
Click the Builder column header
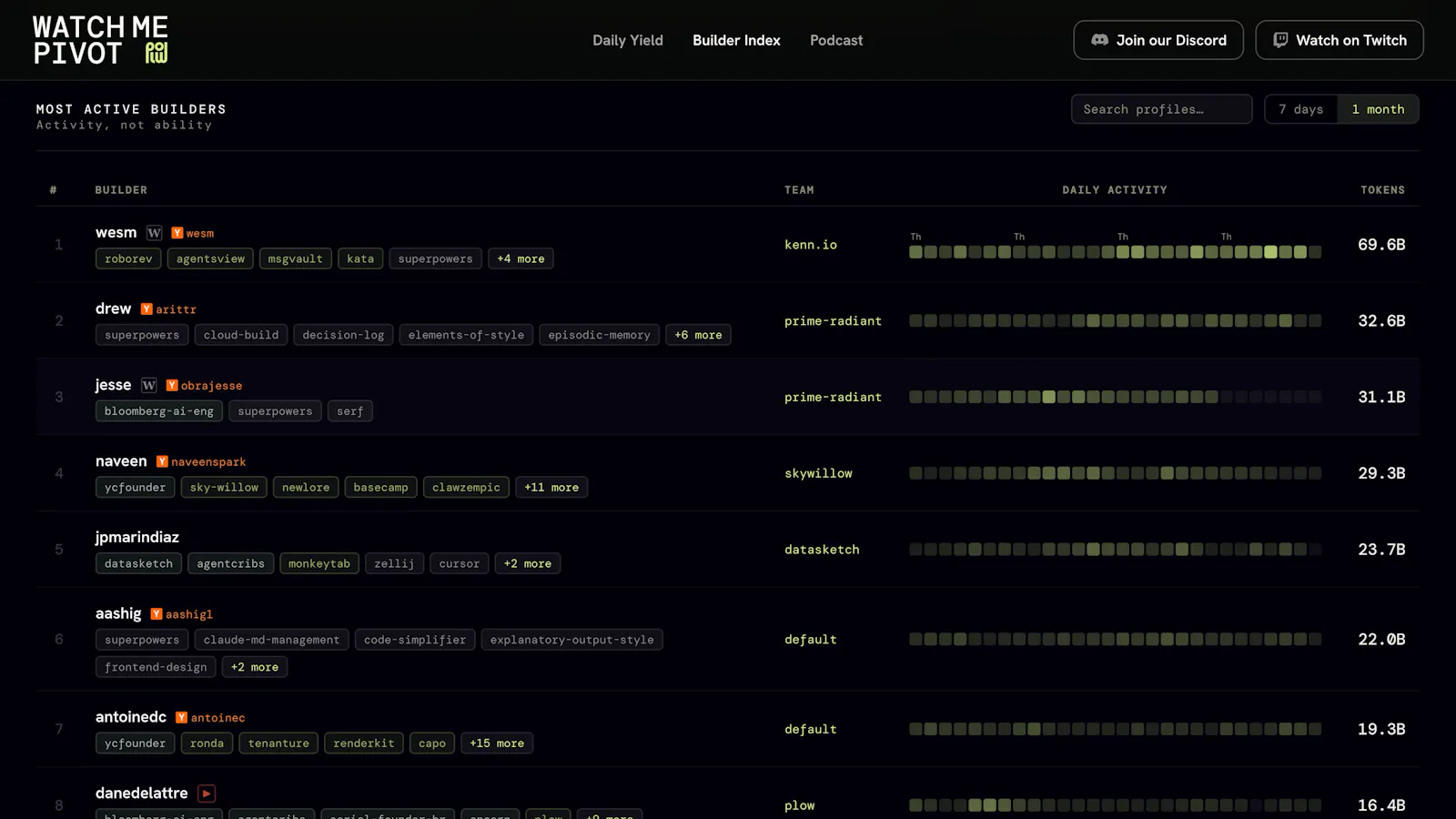[121, 190]
